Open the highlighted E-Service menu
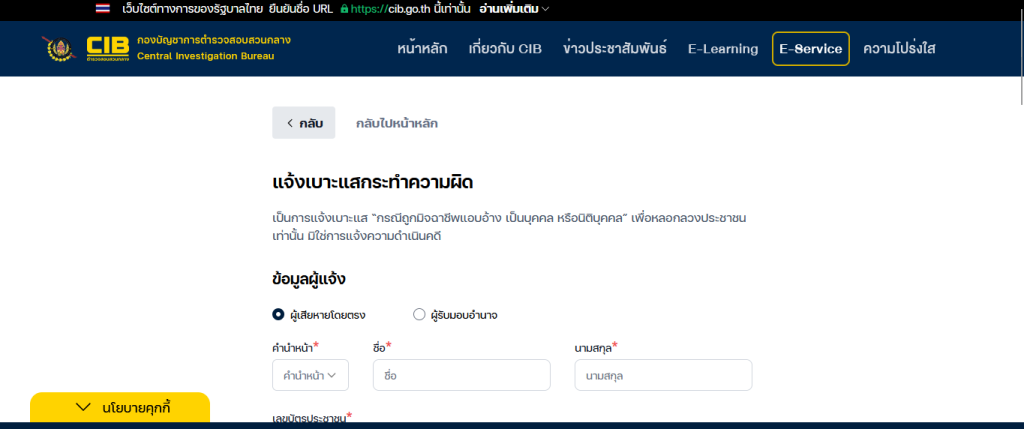Viewport: 1024px width, 429px height. (810, 49)
